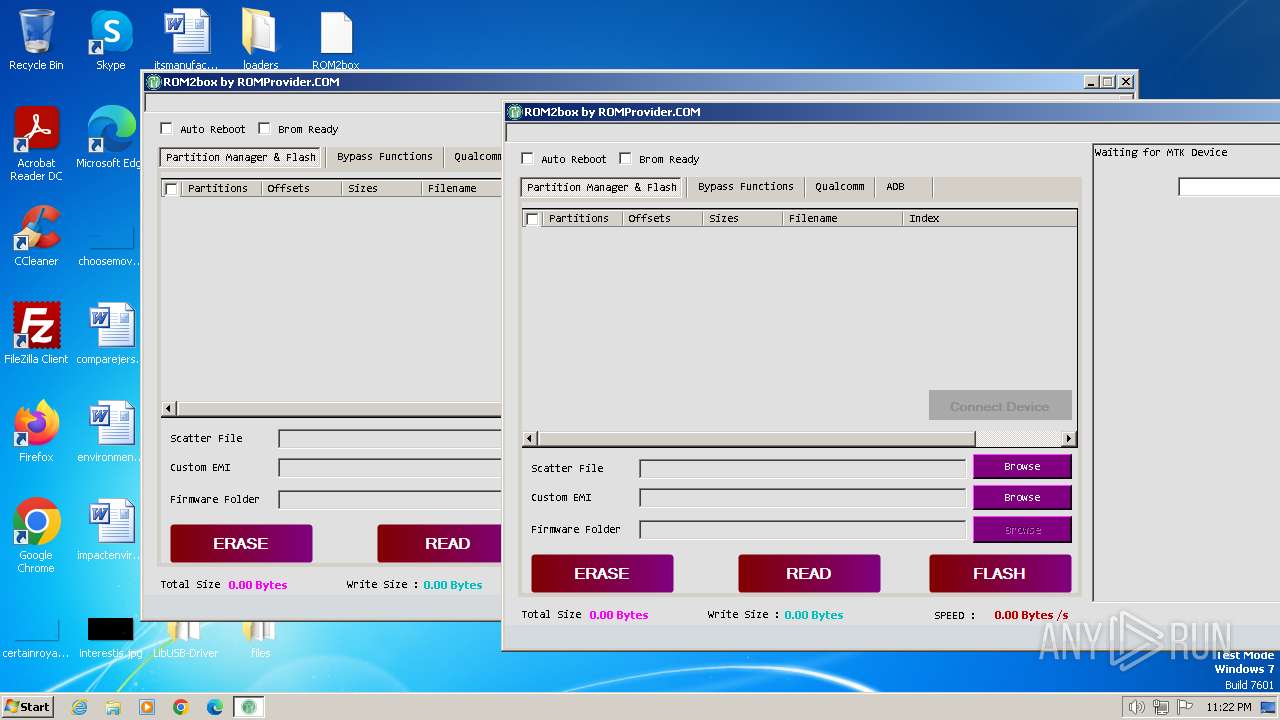
Task: Open CCleaner desktop shortcut
Action: (36, 236)
